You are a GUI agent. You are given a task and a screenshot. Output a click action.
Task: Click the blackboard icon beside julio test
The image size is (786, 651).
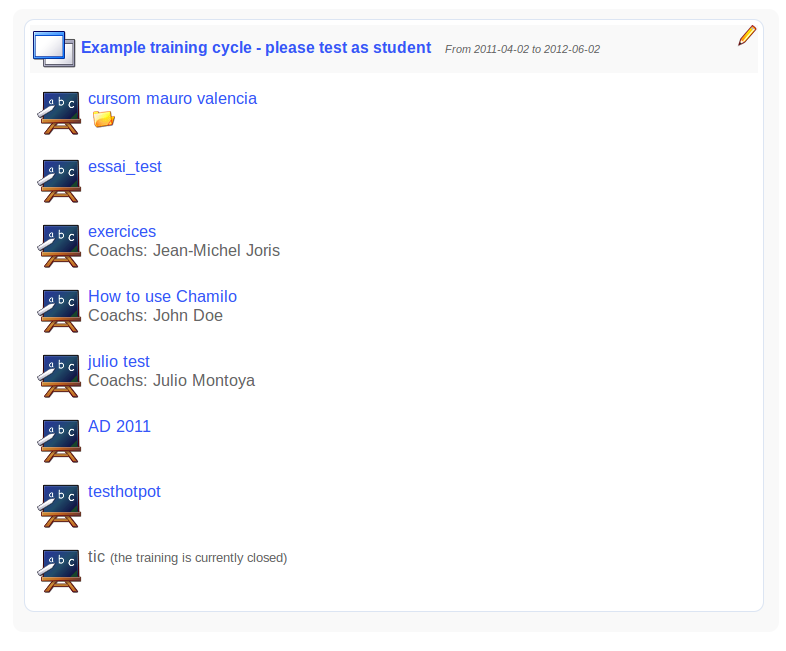click(60, 375)
